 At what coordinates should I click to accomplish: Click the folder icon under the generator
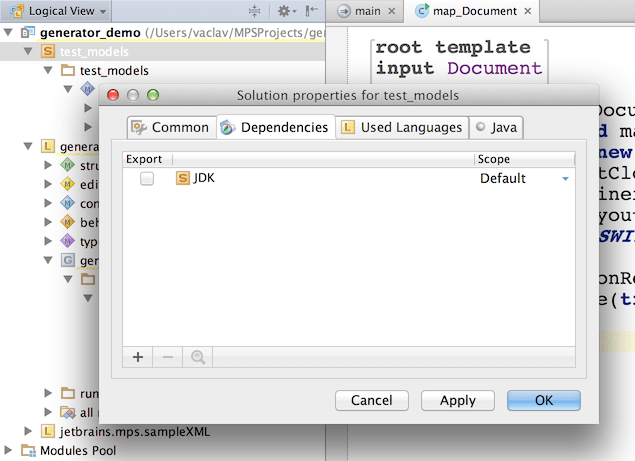coord(88,279)
